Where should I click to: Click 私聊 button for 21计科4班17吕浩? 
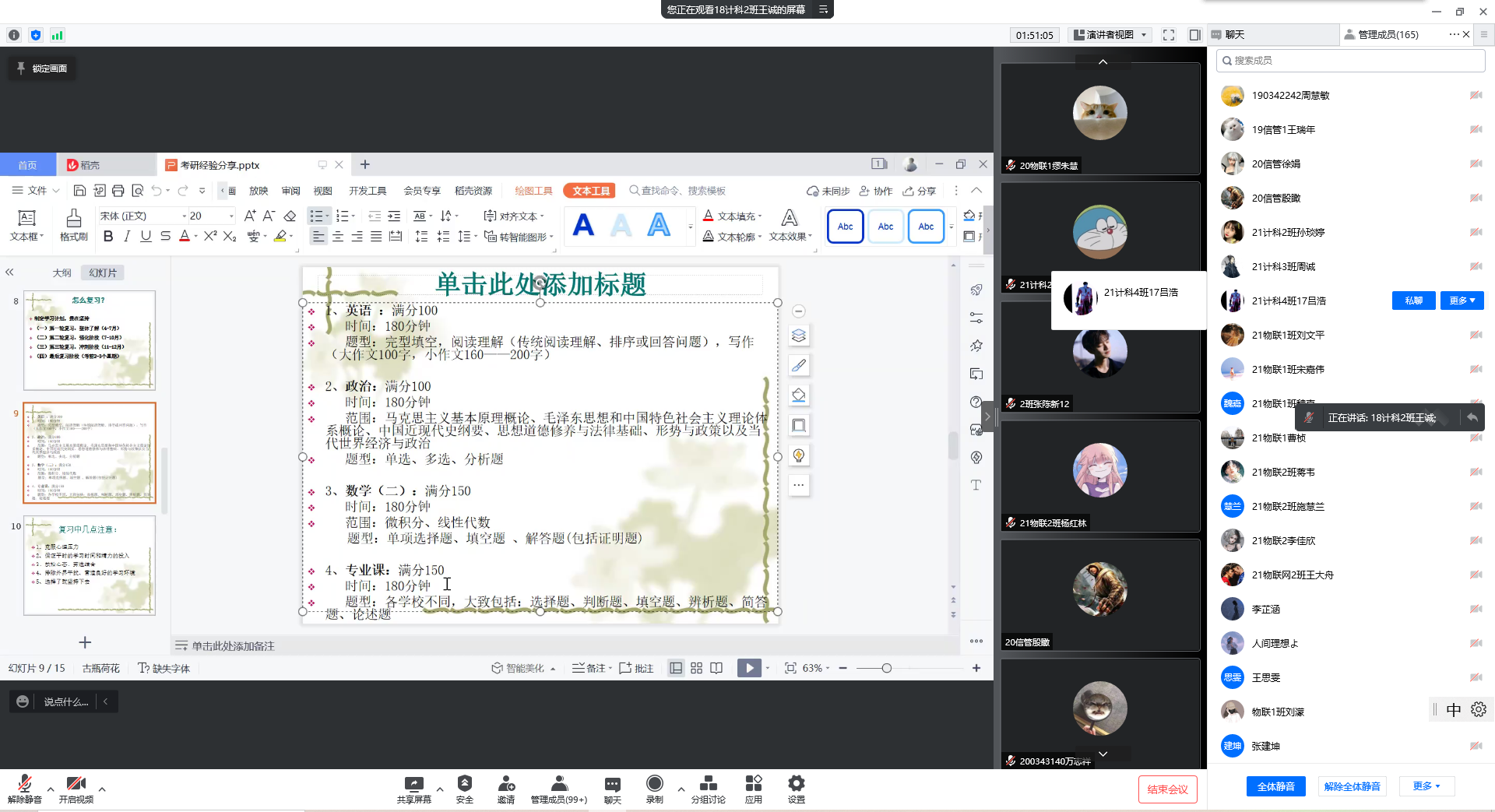click(x=1413, y=301)
